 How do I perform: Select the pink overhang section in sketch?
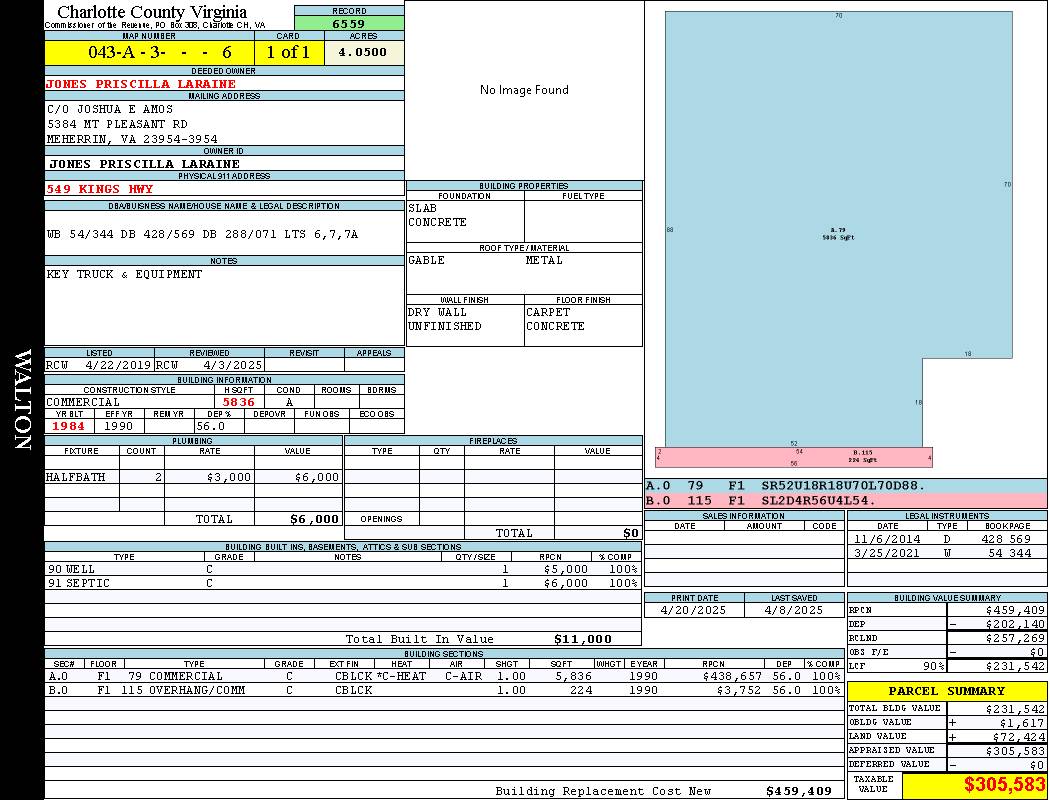click(794, 457)
